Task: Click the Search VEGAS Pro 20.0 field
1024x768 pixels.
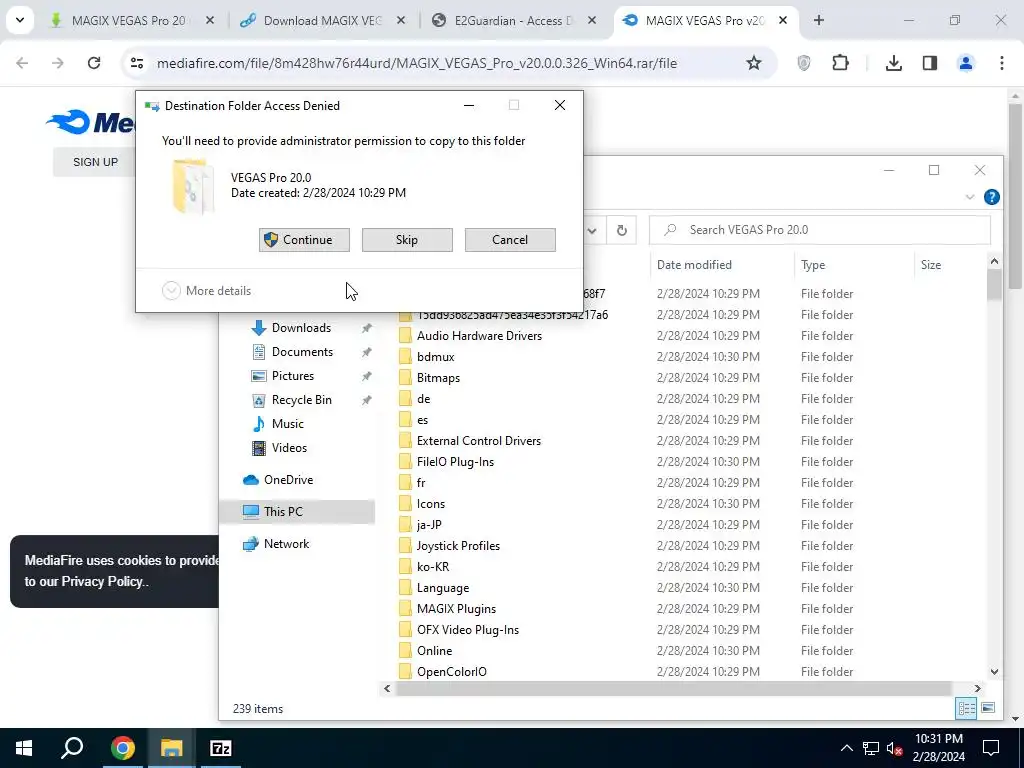Action: 820,230
